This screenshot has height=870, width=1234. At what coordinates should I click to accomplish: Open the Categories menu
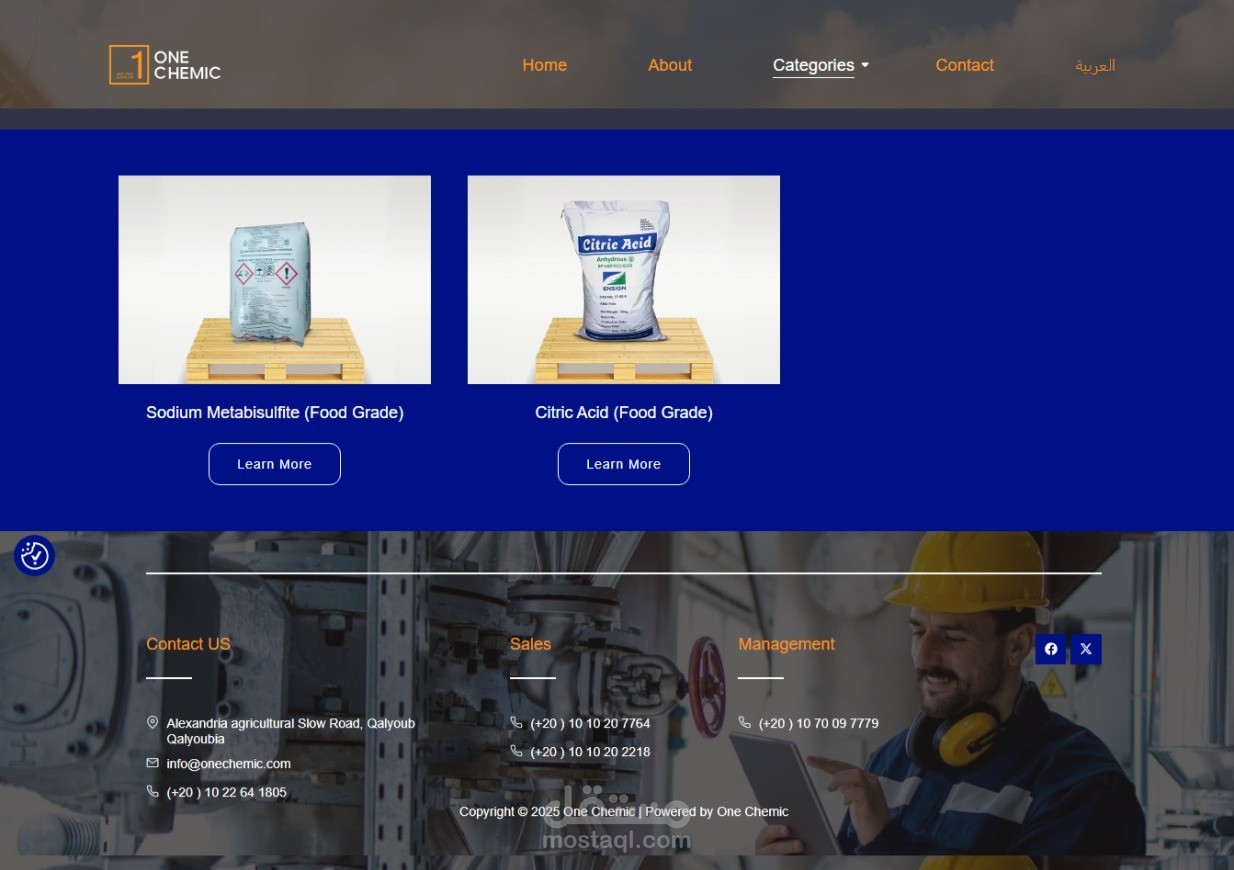click(813, 65)
